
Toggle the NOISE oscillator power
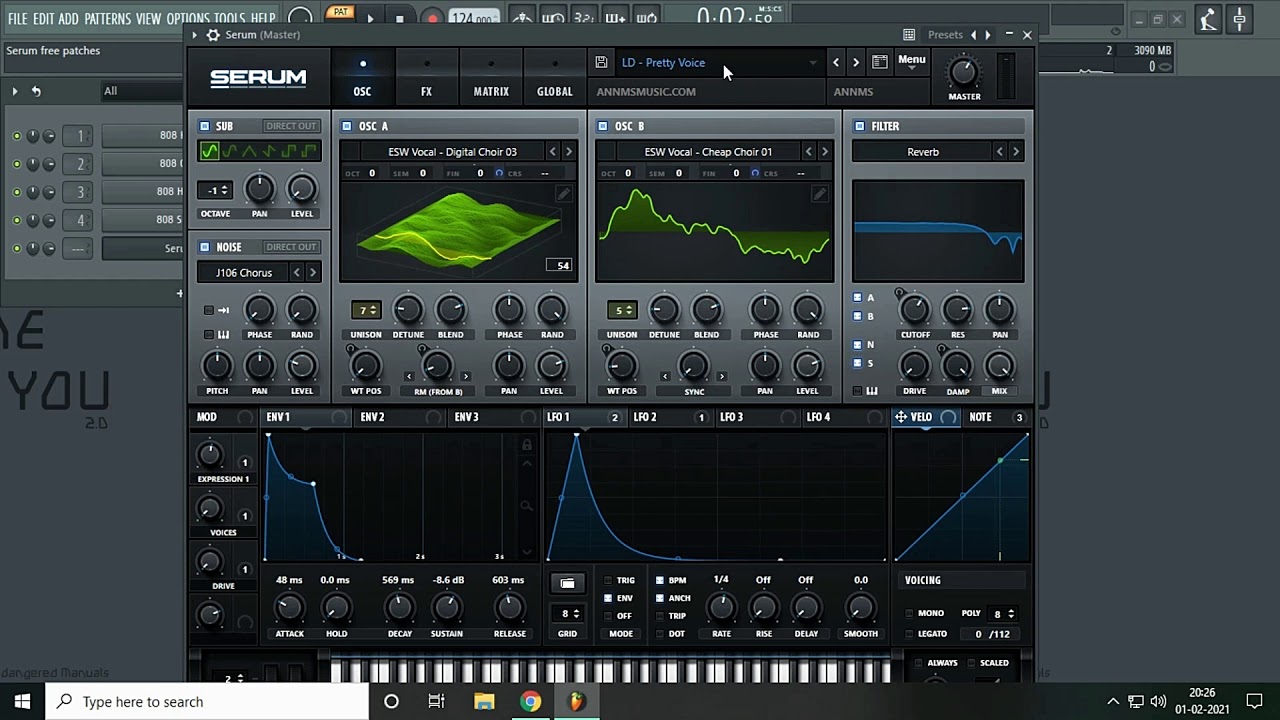point(205,247)
